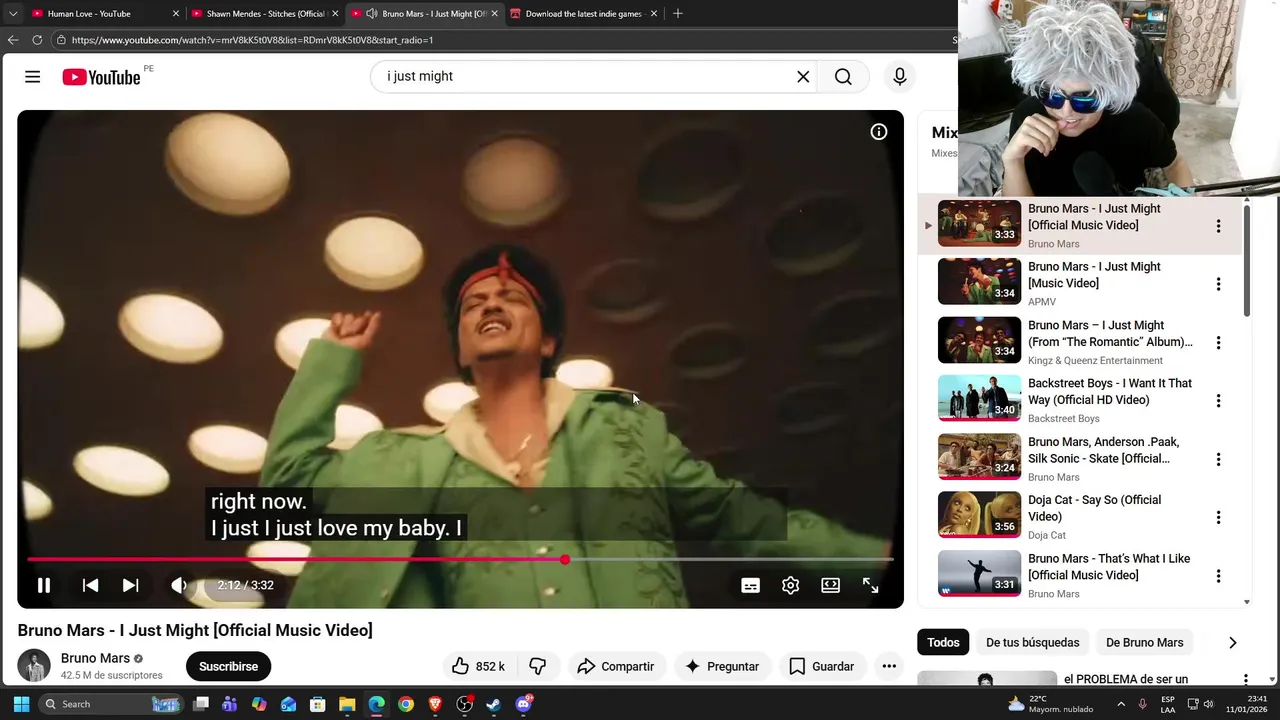Reload the current page

coord(37,40)
